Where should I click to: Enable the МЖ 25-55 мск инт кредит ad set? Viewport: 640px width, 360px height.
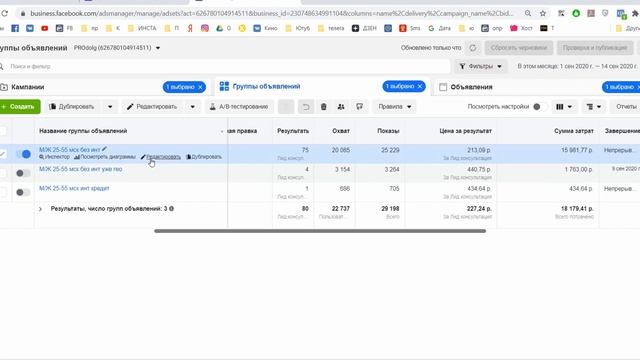23,192
